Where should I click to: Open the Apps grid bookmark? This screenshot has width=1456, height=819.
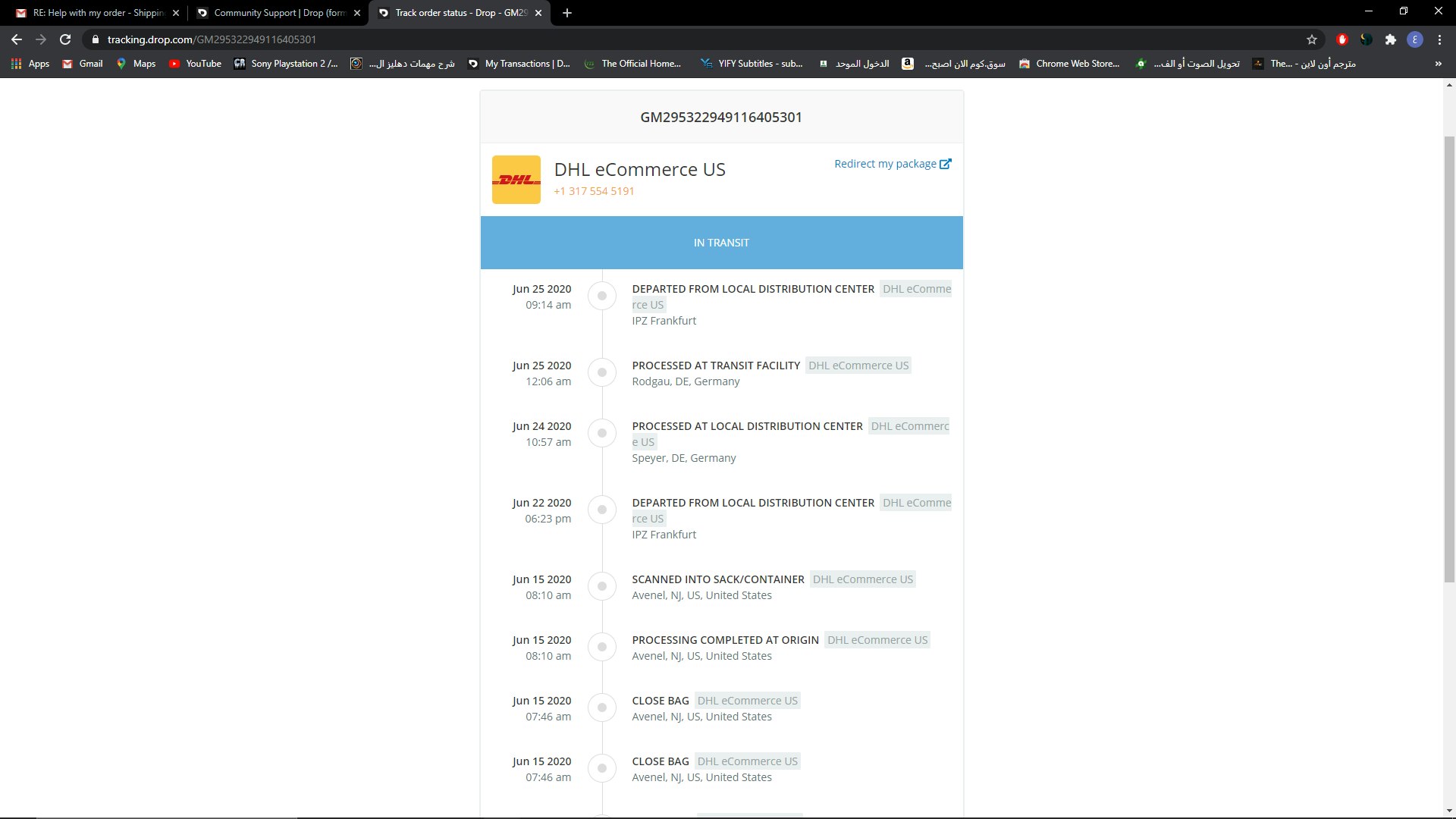coord(30,64)
